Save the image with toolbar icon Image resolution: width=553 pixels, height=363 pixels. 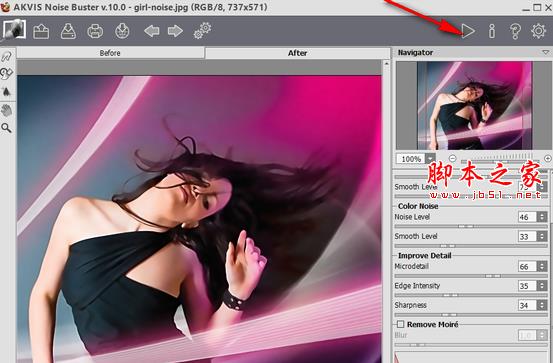point(68,31)
